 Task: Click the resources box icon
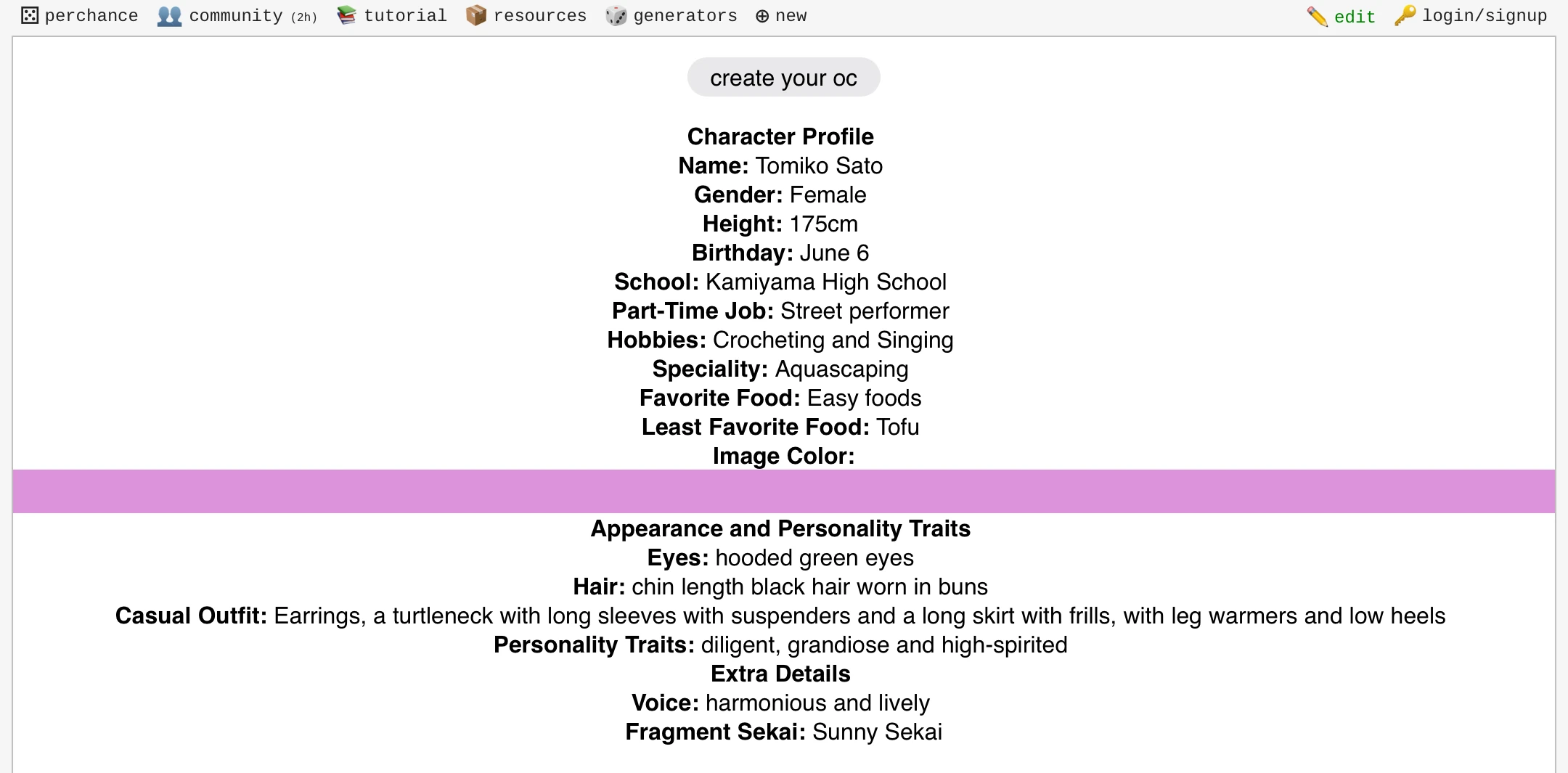475,14
